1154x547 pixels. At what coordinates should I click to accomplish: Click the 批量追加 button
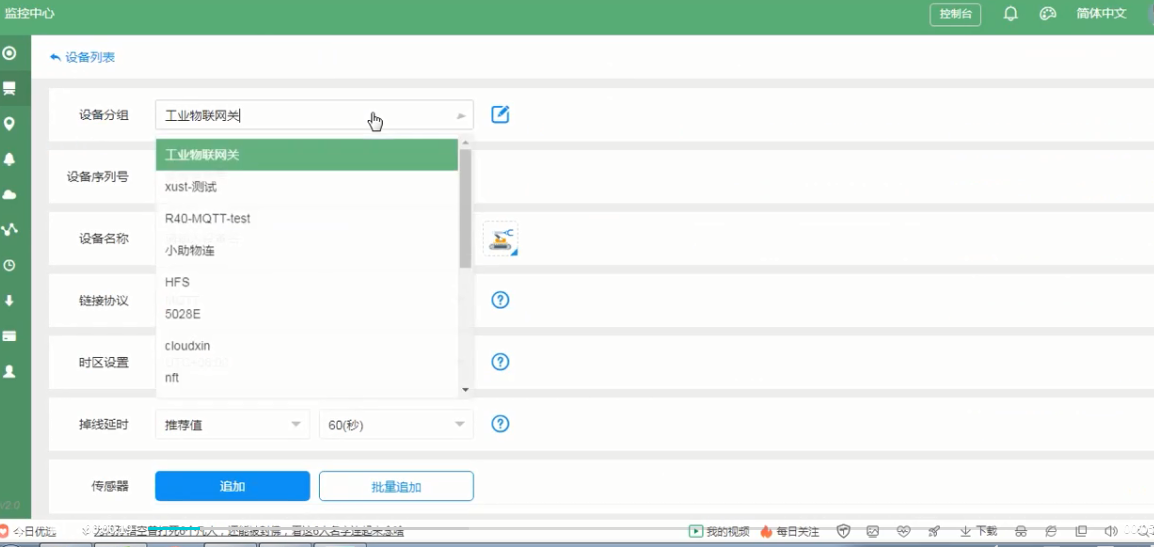tap(396, 487)
